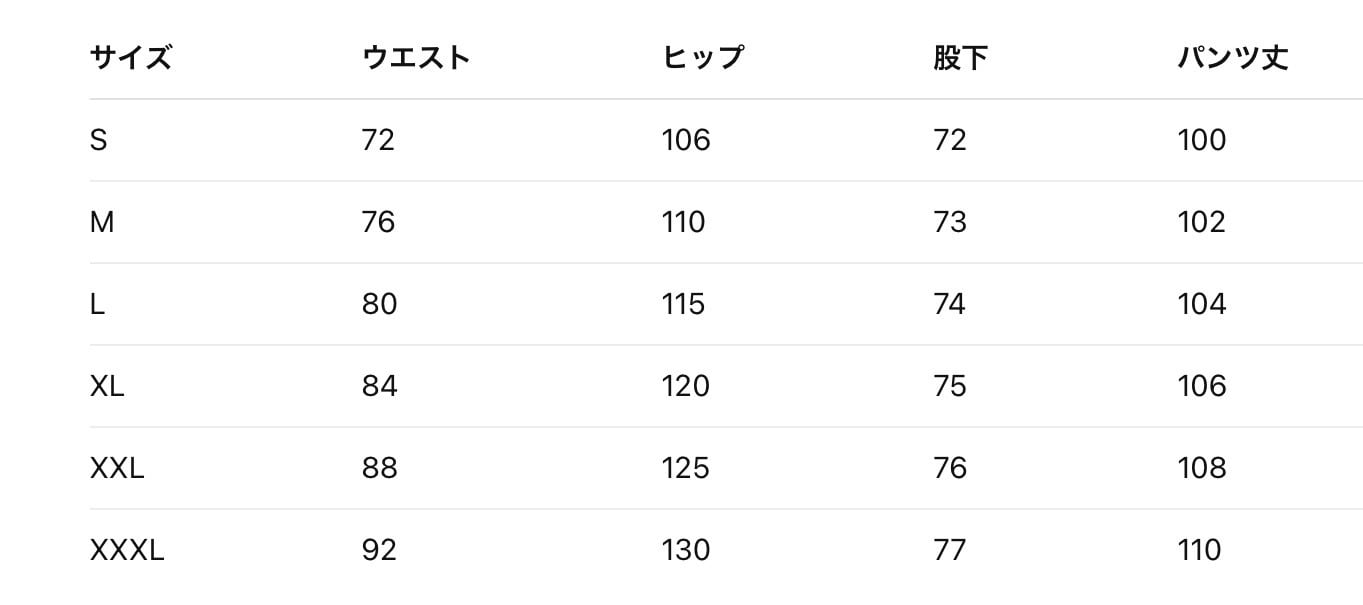Select the S size row label
The height and width of the screenshot is (605, 1363).
click(x=98, y=140)
